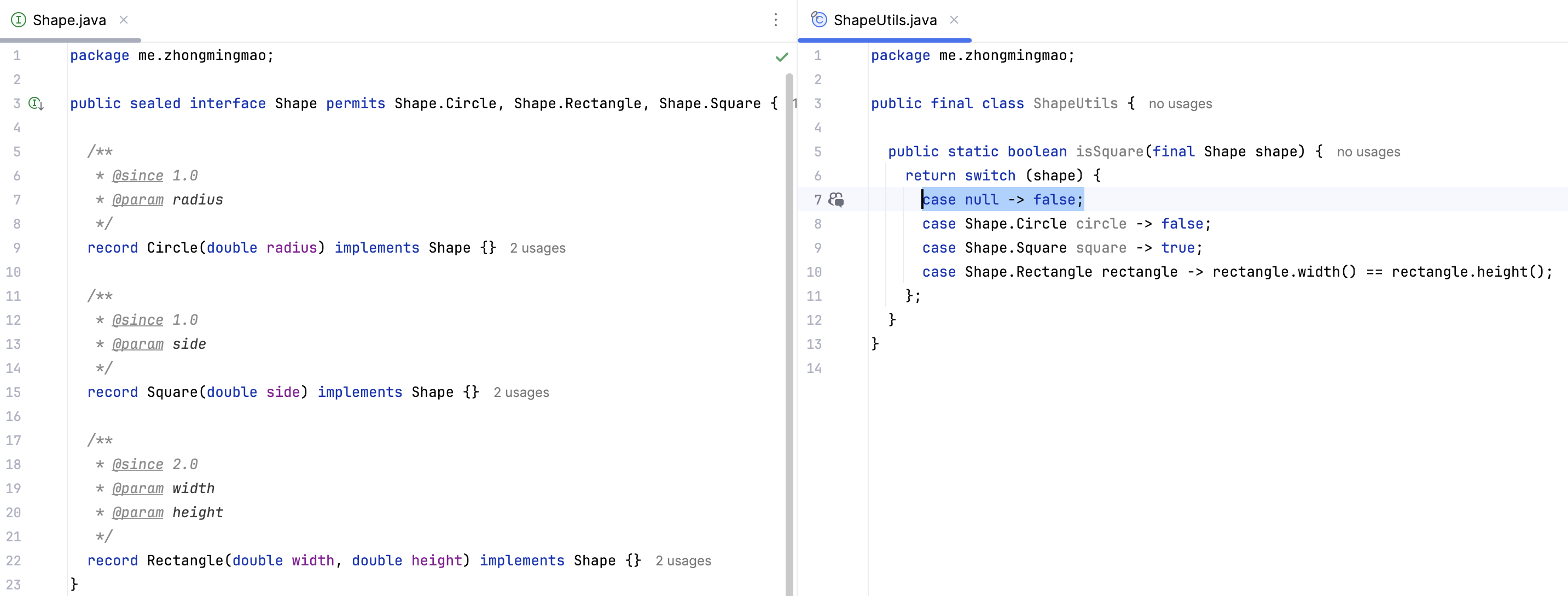Click the @param tag before height

pos(137,513)
